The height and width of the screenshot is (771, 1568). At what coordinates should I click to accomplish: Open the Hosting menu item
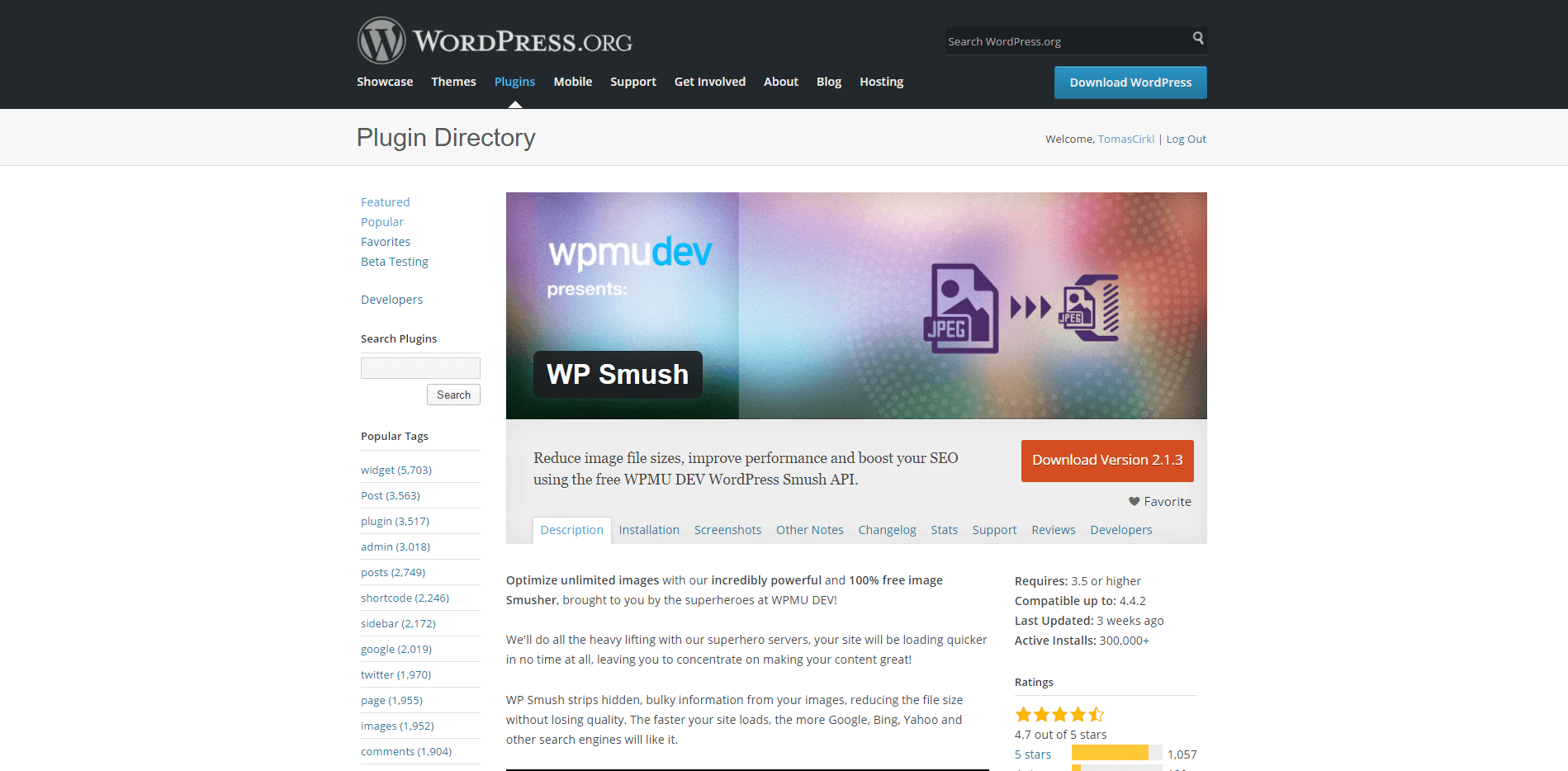pos(881,82)
